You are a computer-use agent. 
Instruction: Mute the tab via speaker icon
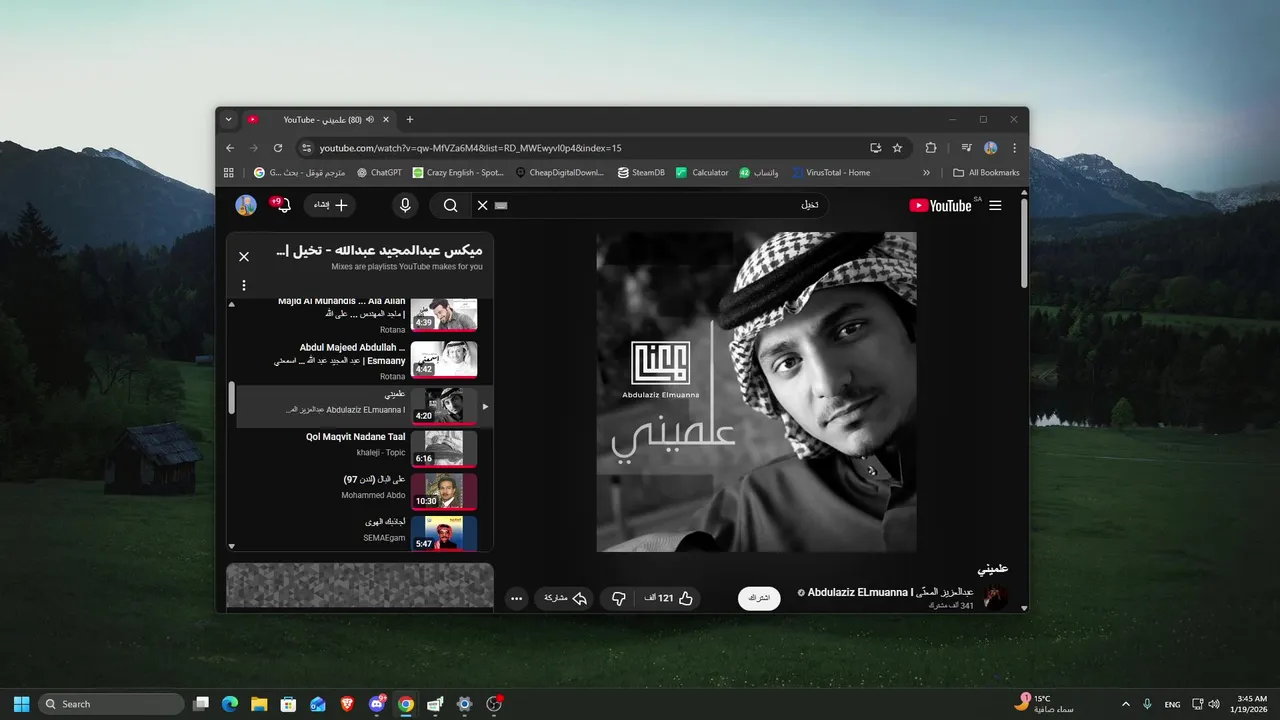tap(370, 119)
